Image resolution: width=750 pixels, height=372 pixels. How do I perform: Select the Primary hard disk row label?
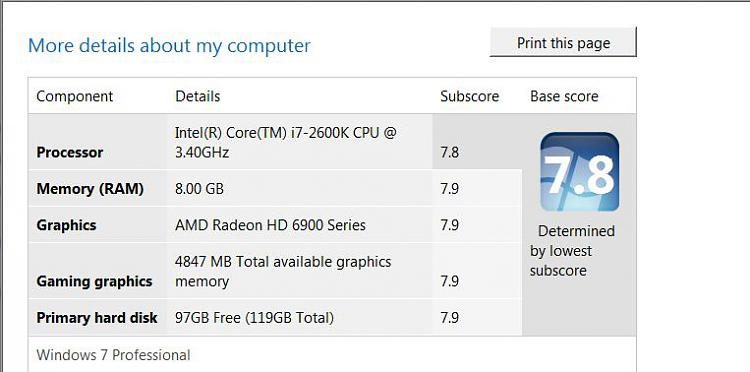(x=97, y=318)
